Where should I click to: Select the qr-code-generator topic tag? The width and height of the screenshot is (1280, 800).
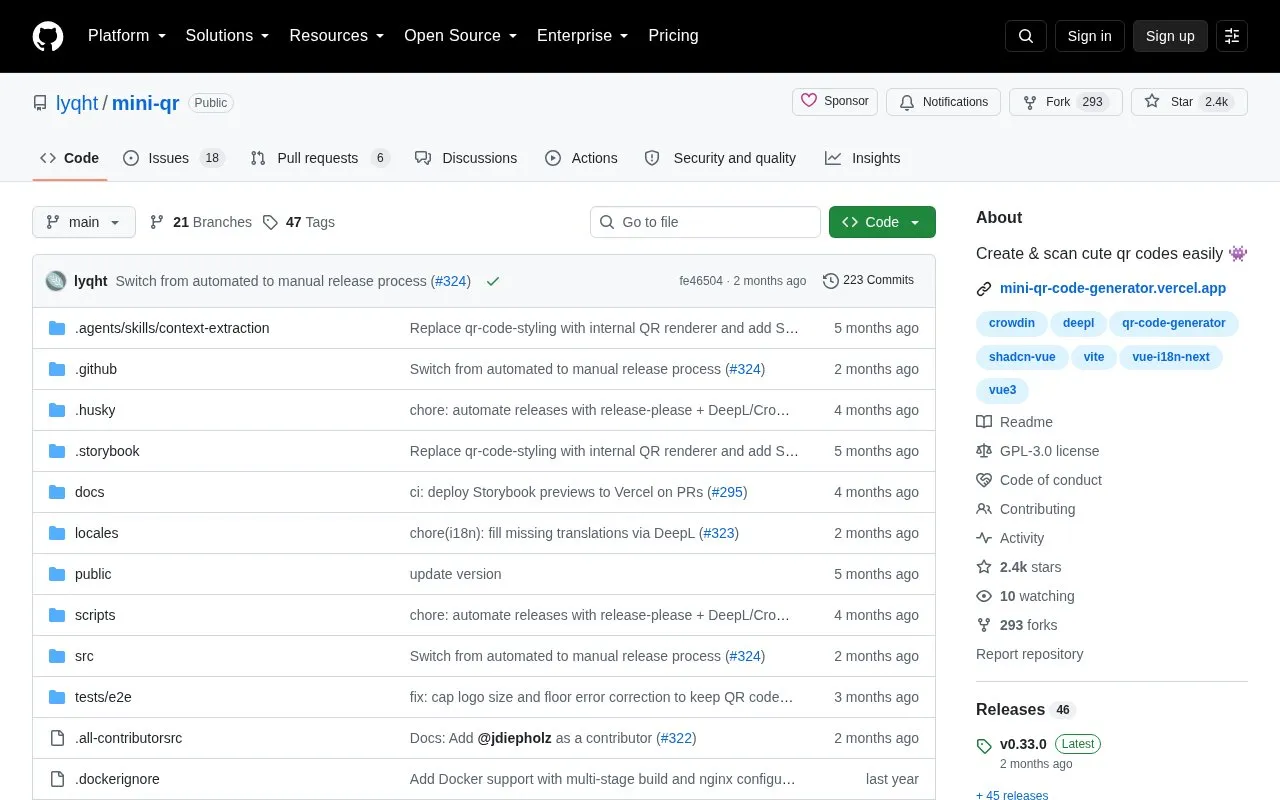1174,323
